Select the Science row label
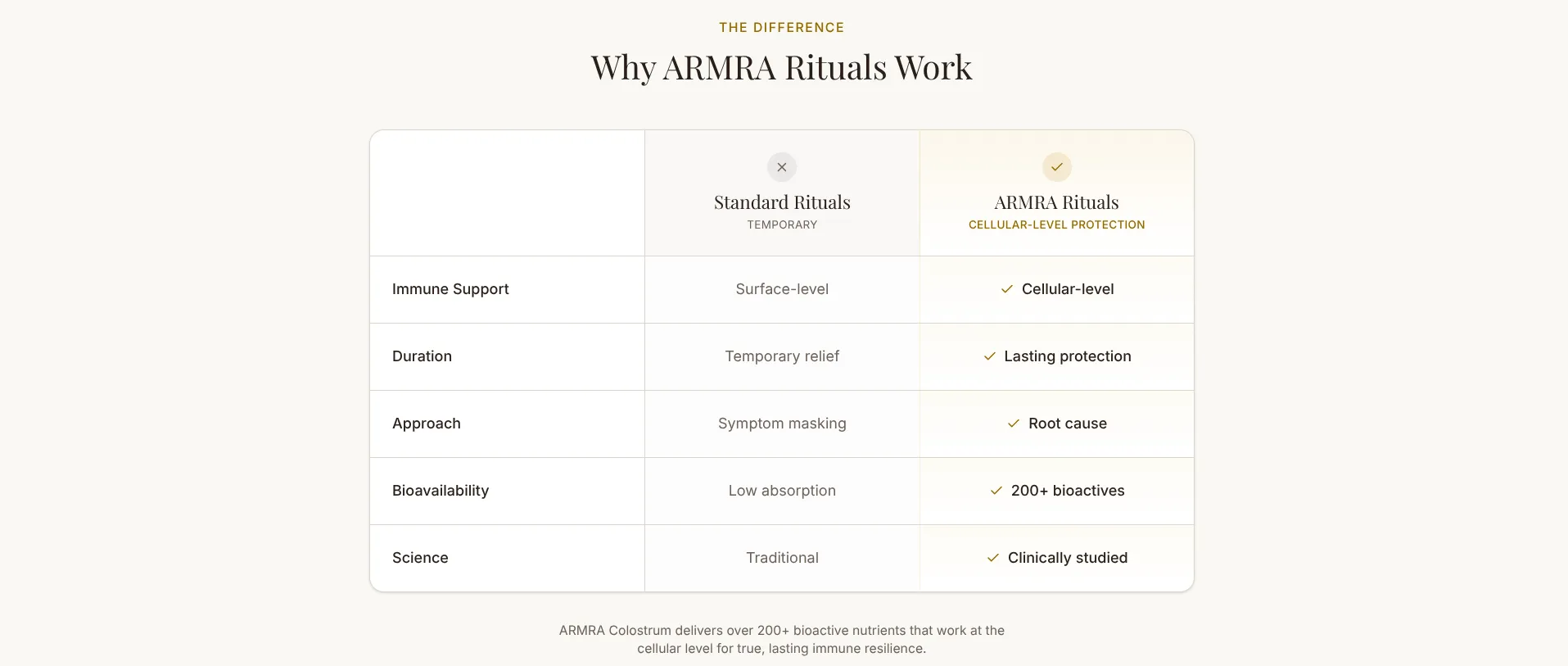The height and width of the screenshot is (666, 1568). [420, 558]
